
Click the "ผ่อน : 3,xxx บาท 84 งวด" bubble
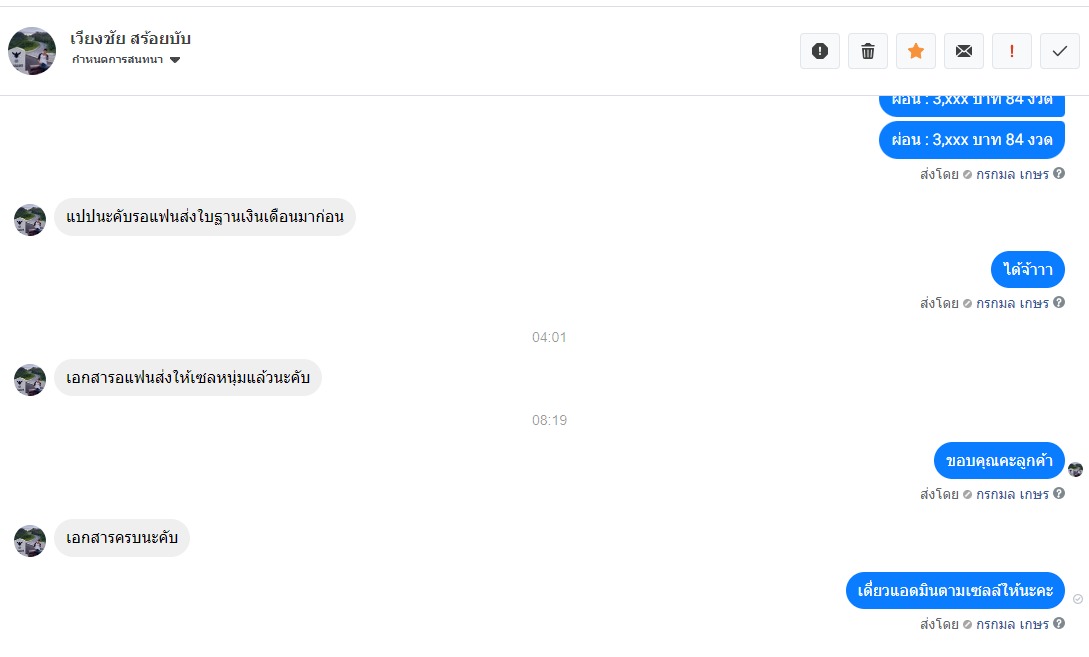(972, 140)
